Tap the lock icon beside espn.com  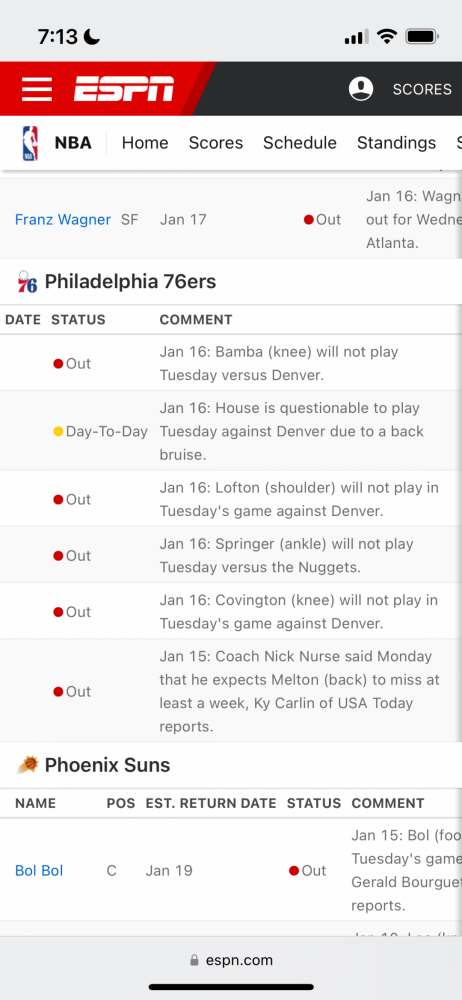pyautogui.click(x=194, y=960)
